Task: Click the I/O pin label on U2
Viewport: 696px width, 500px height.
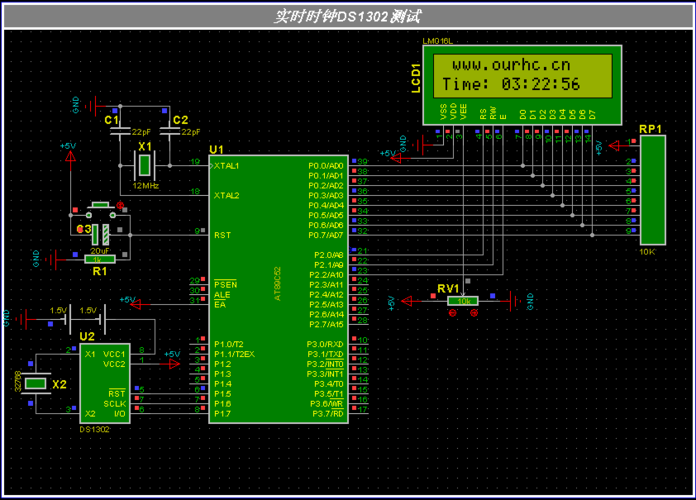Action: pos(119,414)
